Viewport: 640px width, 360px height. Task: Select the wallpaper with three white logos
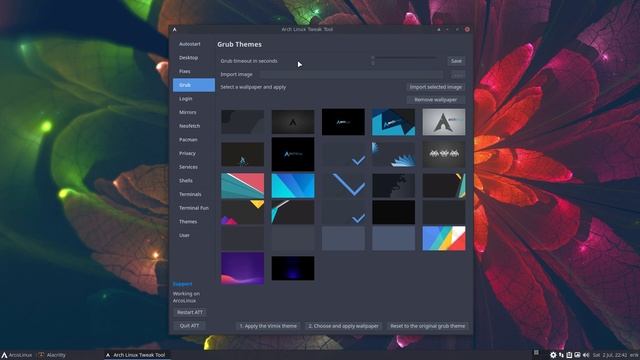click(x=444, y=154)
